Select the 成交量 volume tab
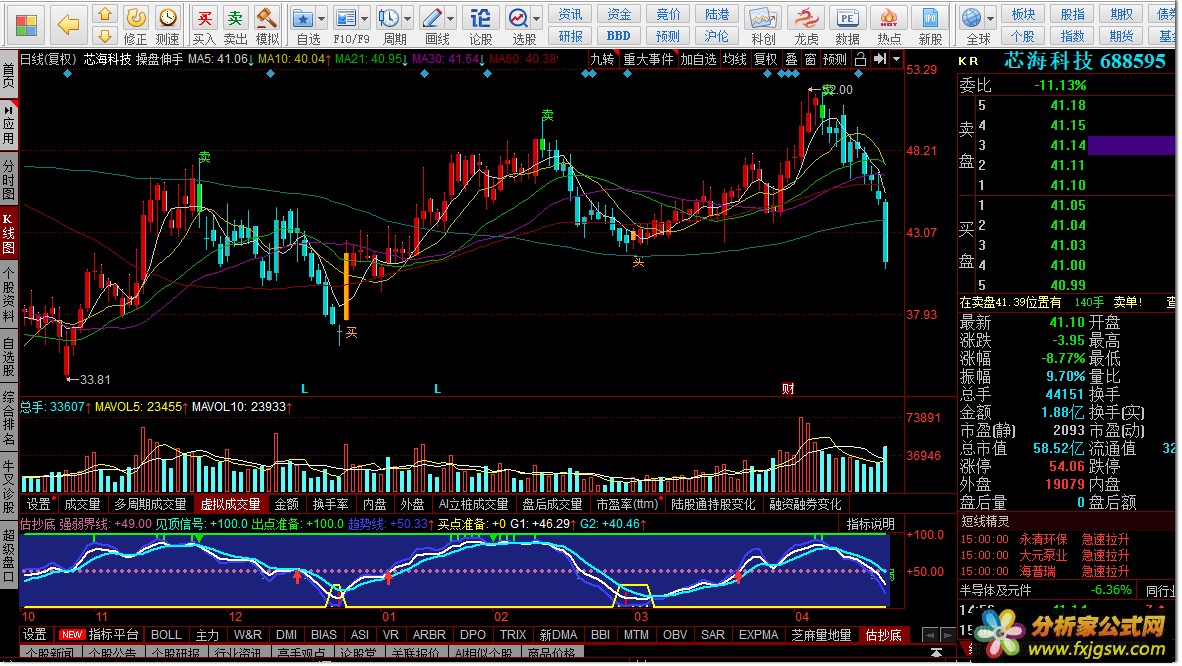 [82, 504]
